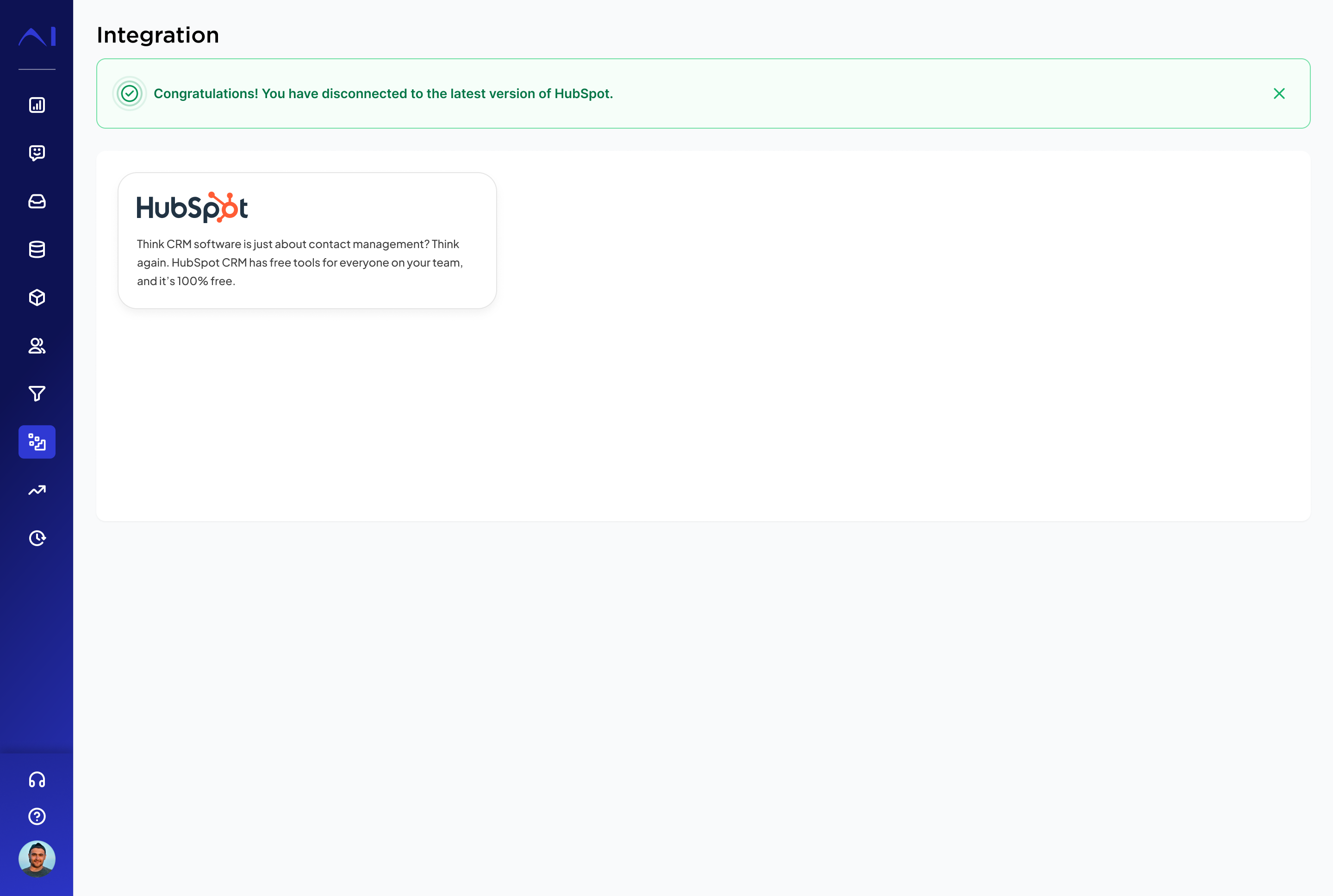This screenshot has height=896, width=1333.
Task: Open the clock history icon
Action: [37, 538]
